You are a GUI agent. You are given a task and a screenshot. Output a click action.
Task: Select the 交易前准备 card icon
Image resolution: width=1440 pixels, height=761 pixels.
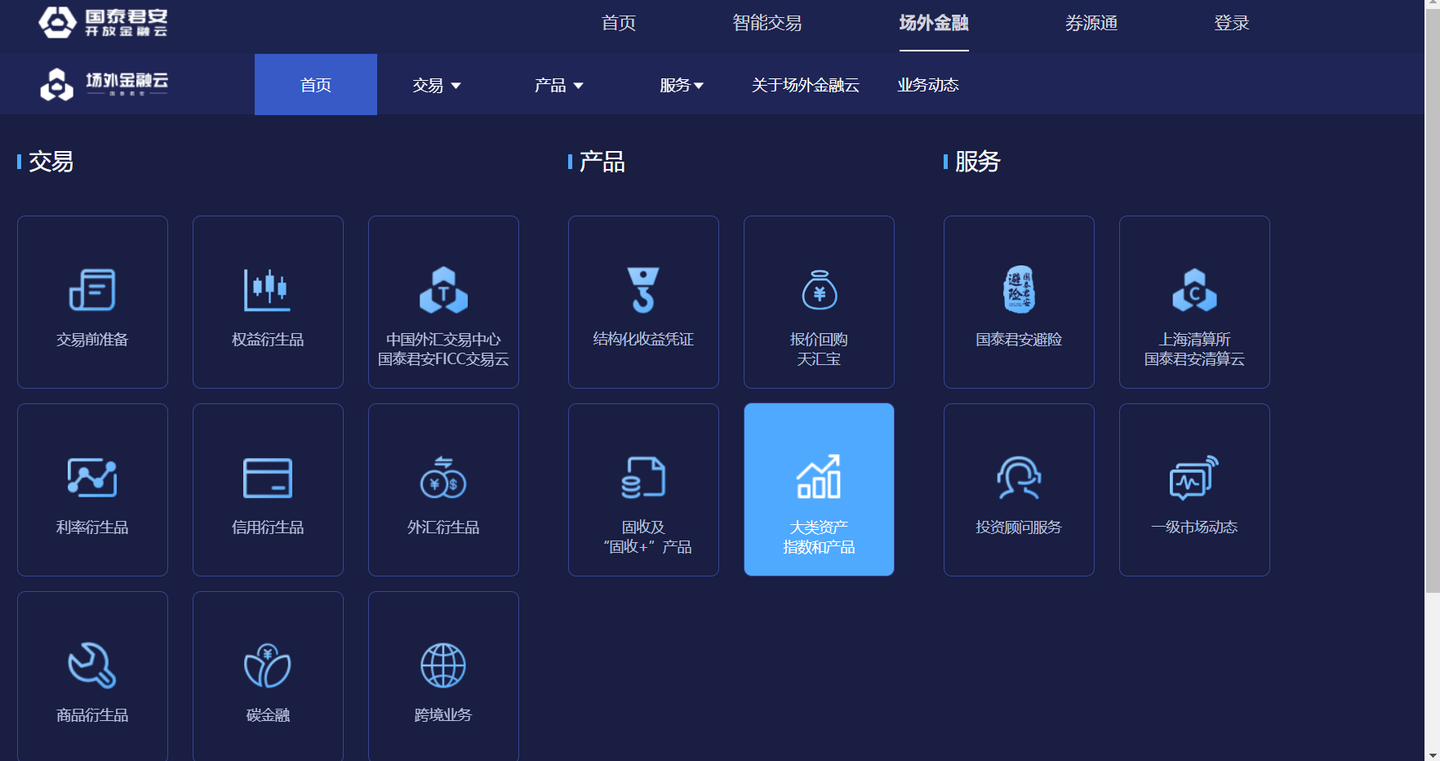click(x=92, y=290)
